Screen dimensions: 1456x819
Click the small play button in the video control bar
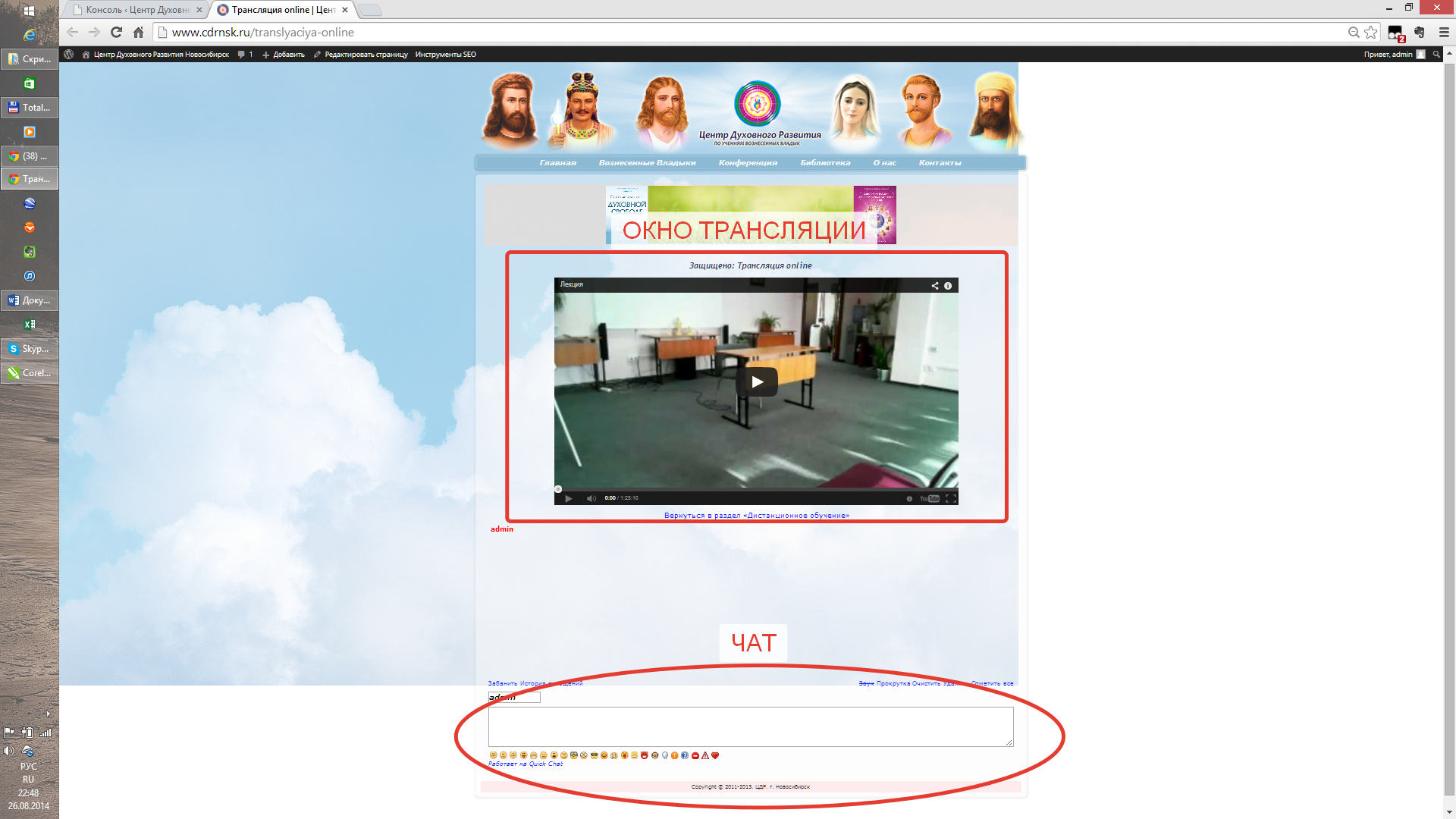(x=569, y=498)
